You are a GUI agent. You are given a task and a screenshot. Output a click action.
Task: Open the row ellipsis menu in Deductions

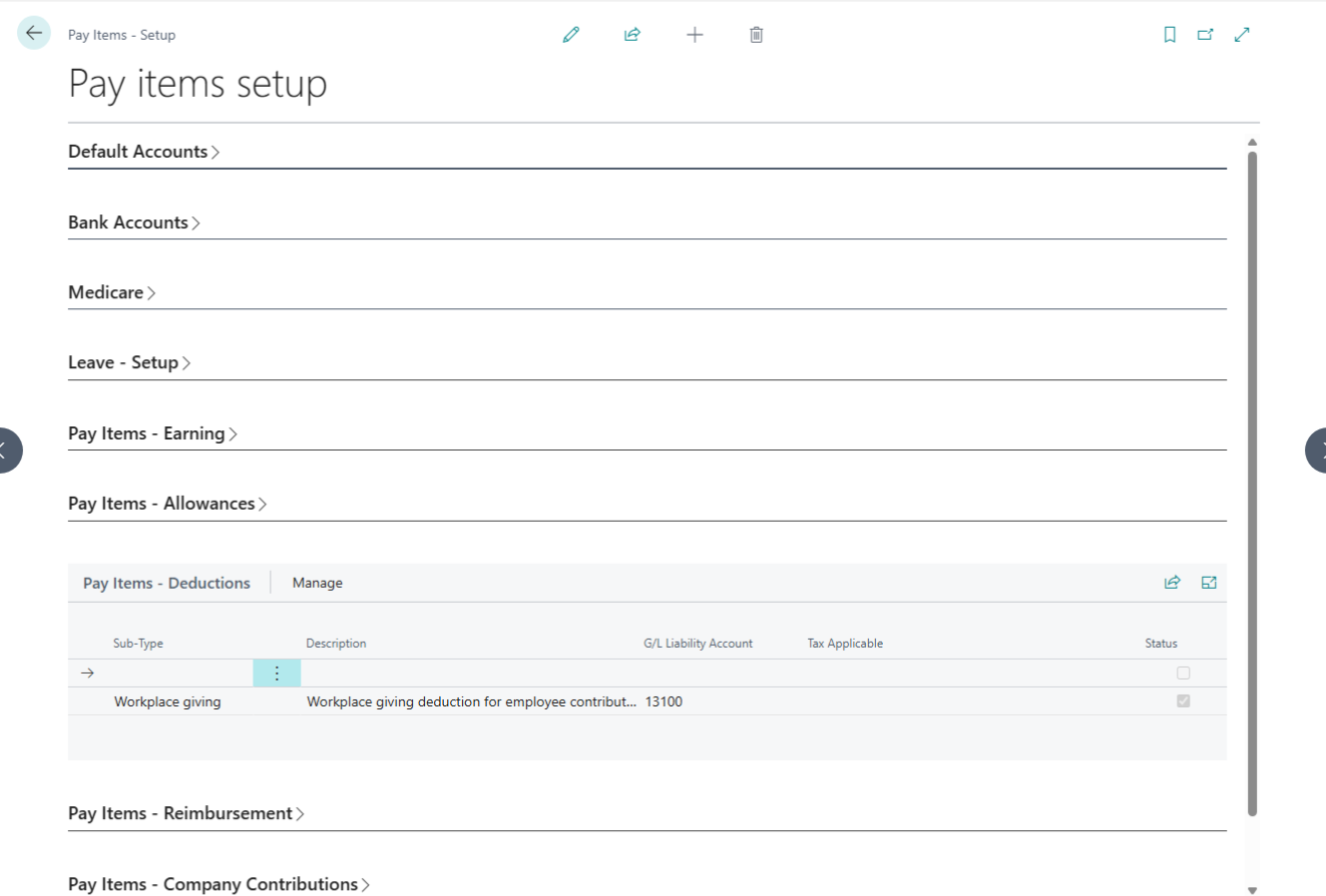(276, 672)
